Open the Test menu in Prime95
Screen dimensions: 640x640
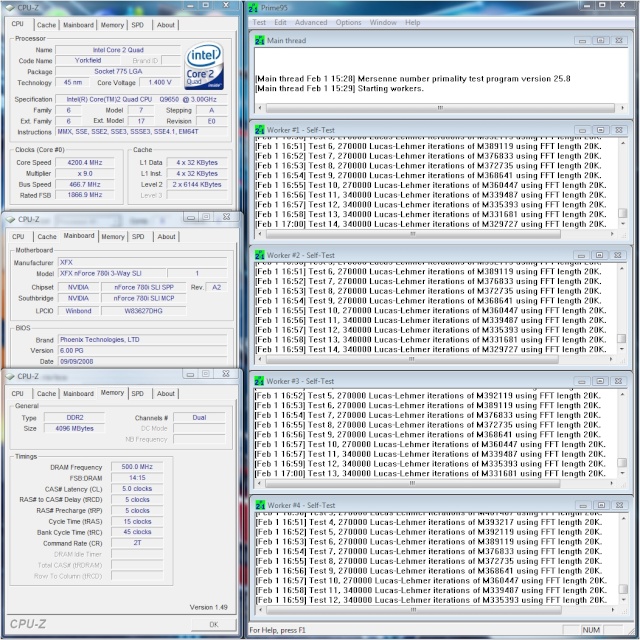tap(259, 22)
